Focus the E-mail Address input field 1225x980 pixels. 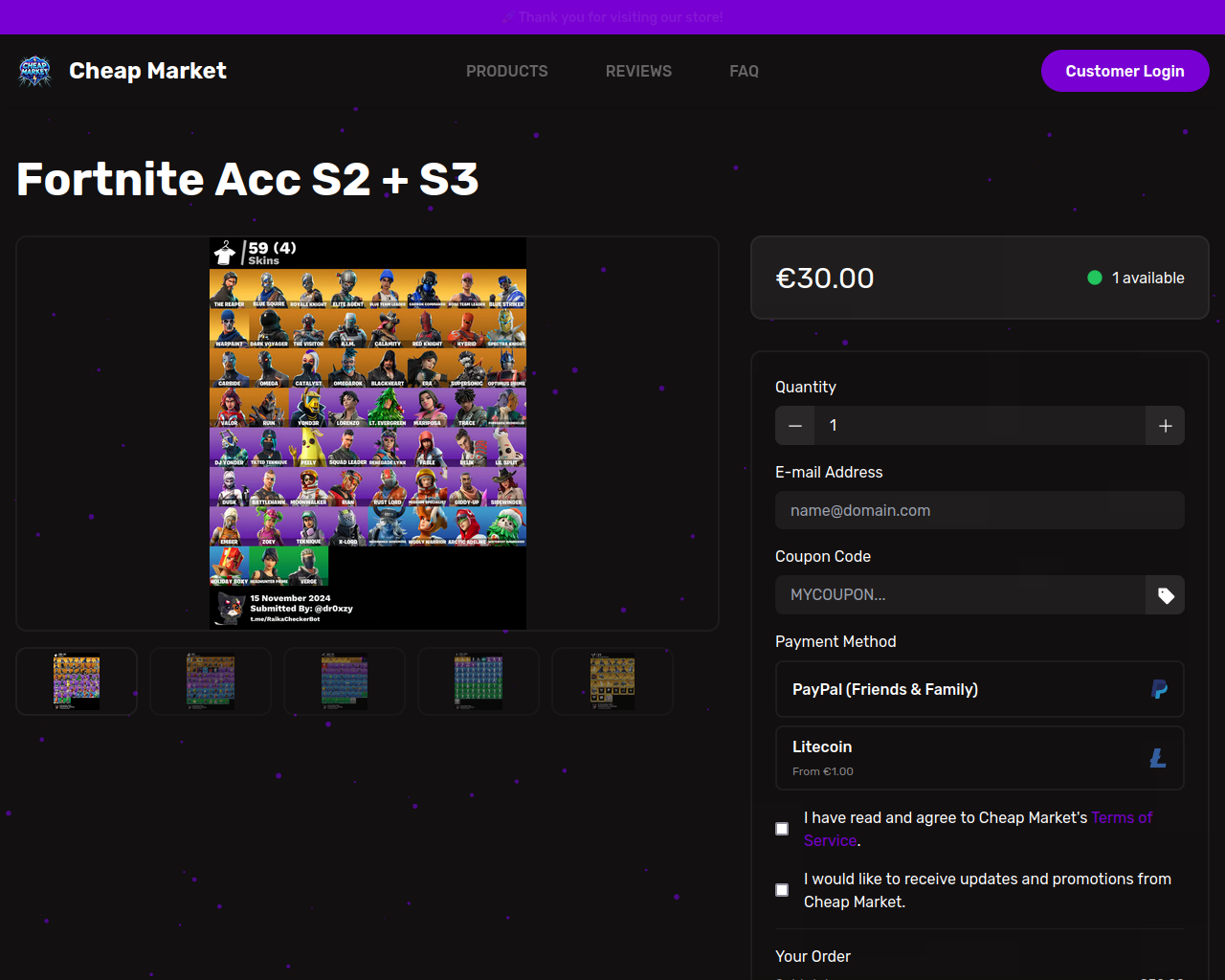pyautogui.click(x=980, y=510)
